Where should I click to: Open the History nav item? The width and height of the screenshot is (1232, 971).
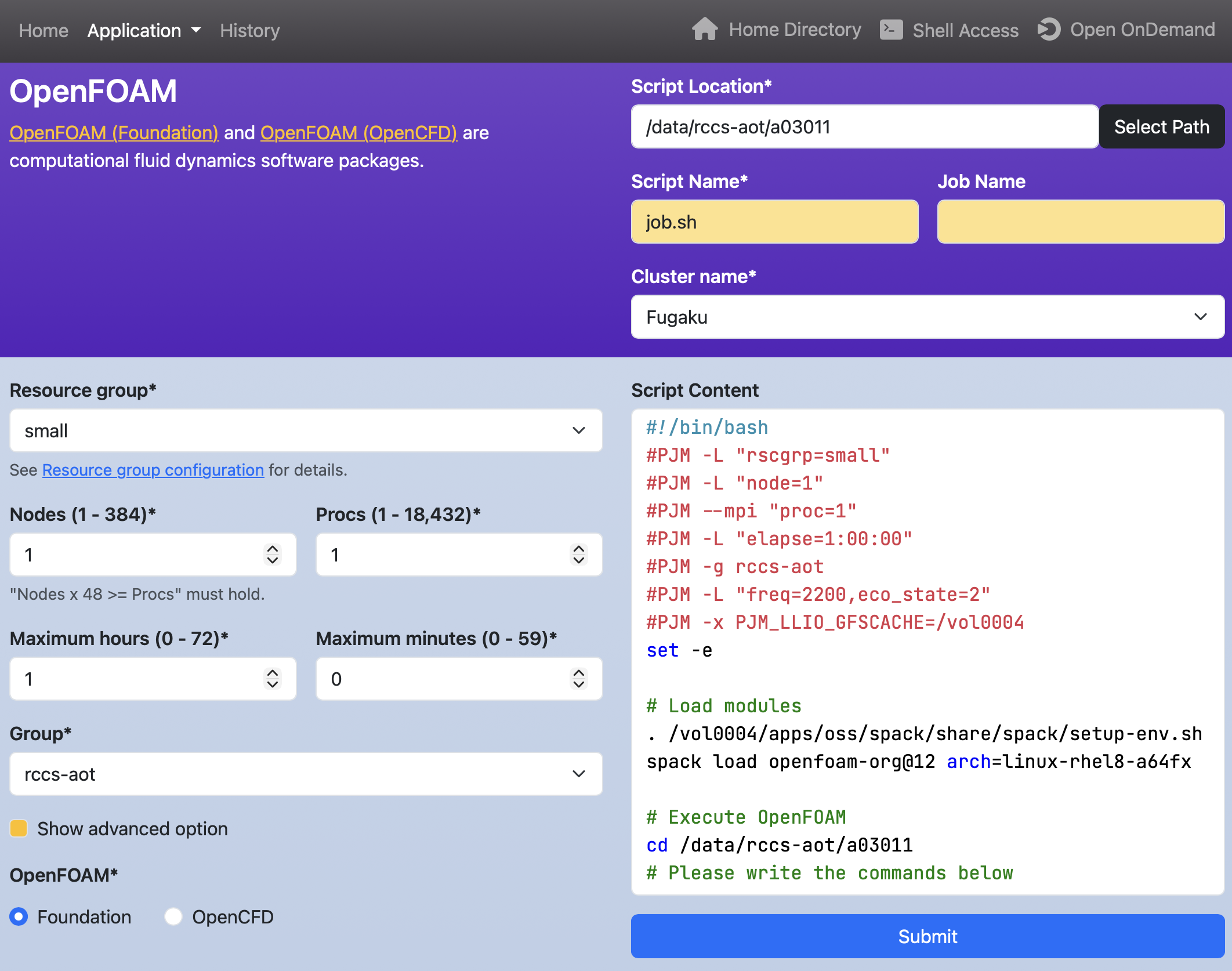(249, 30)
